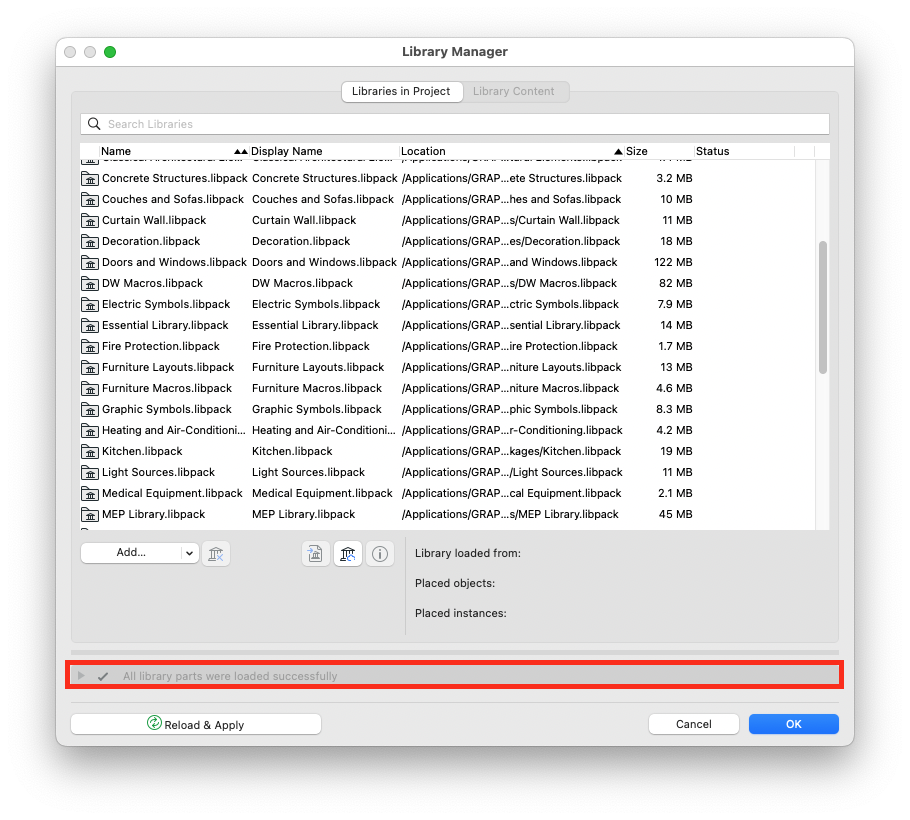The image size is (910, 820).
Task: Click the Reload & Apply button
Action: tap(195, 724)
